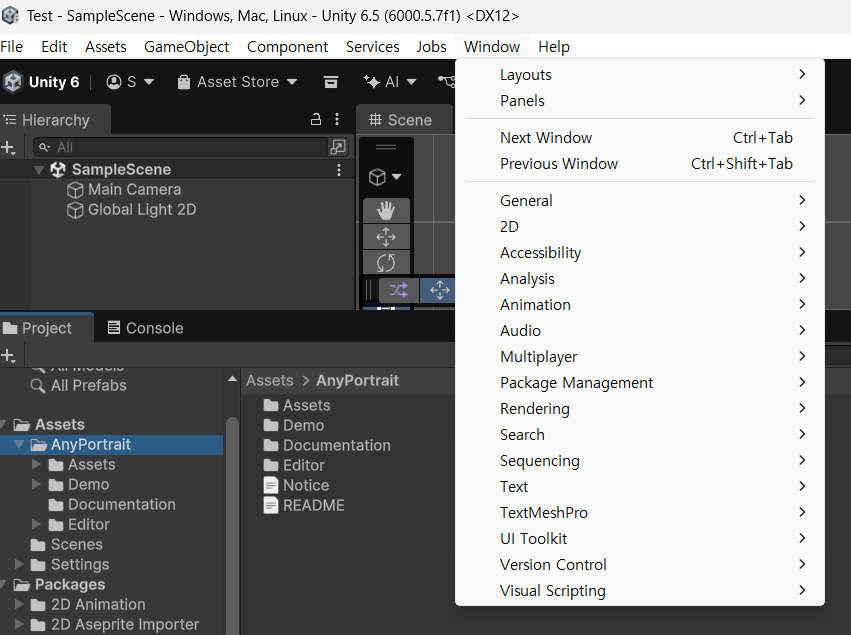This screenshot has width=851, height=635.
Task: Open the account S dropdown
Action: [x=130, y=82]
